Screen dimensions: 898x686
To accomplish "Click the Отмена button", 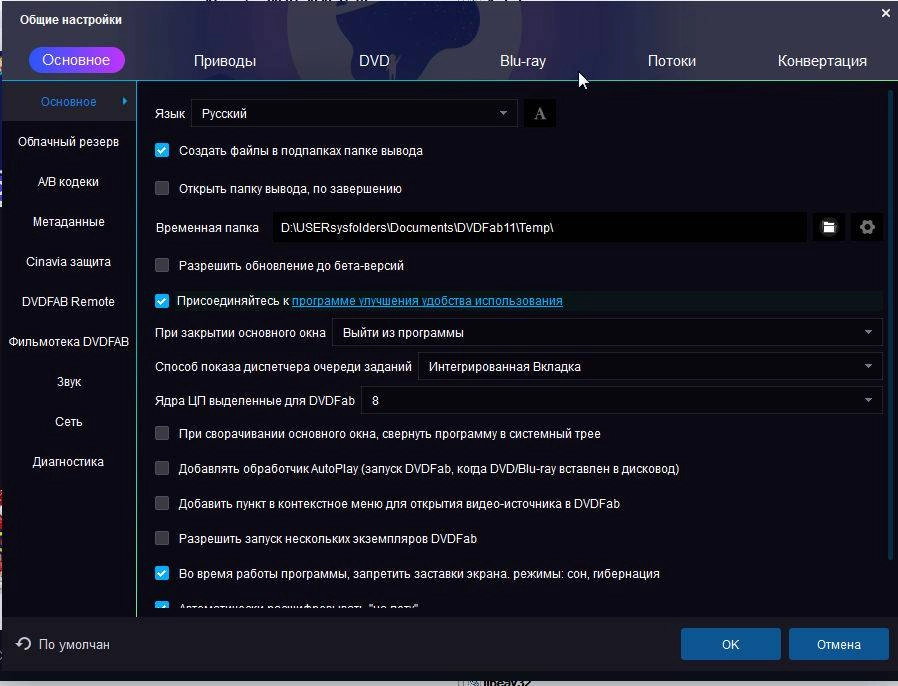I will click(x=838, y=644).
